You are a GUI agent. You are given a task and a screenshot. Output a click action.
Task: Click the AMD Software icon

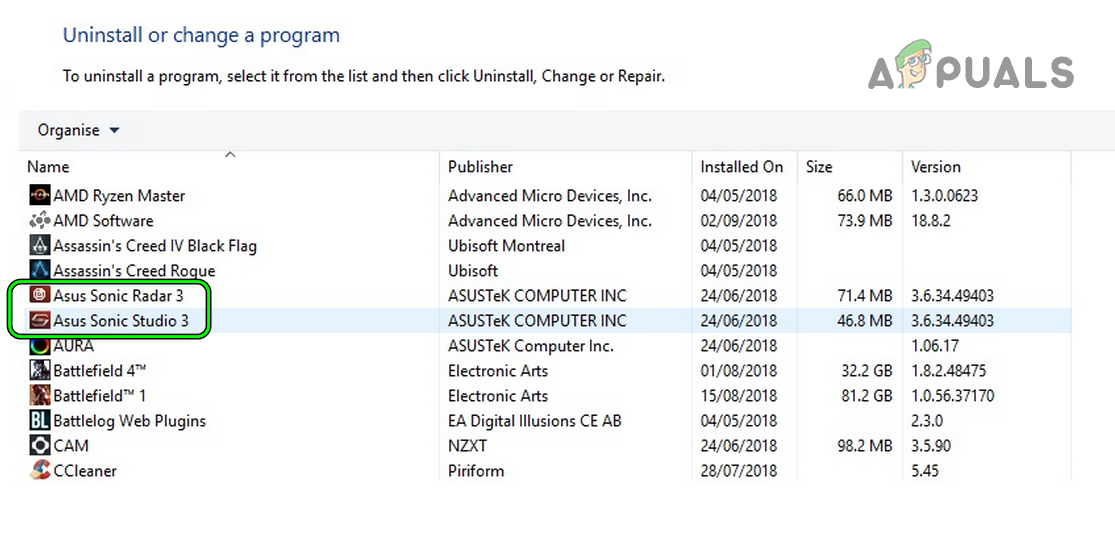coord(40,221)
